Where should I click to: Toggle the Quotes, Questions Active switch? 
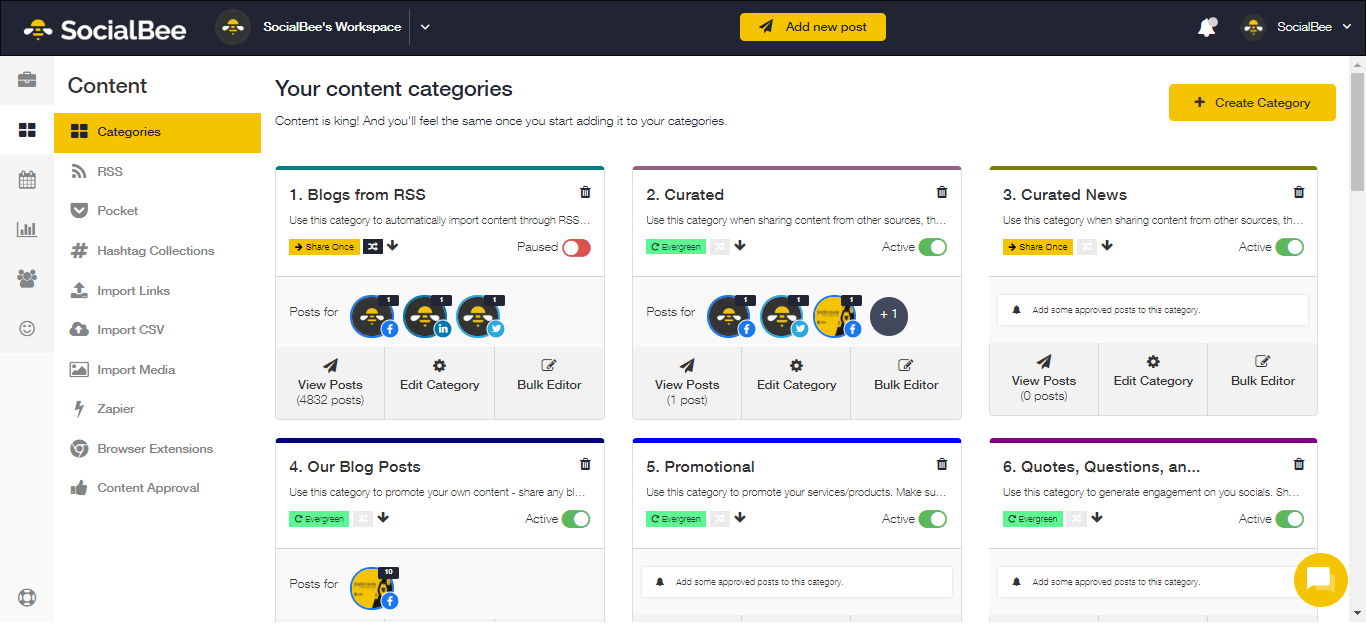pos(1290,519)
